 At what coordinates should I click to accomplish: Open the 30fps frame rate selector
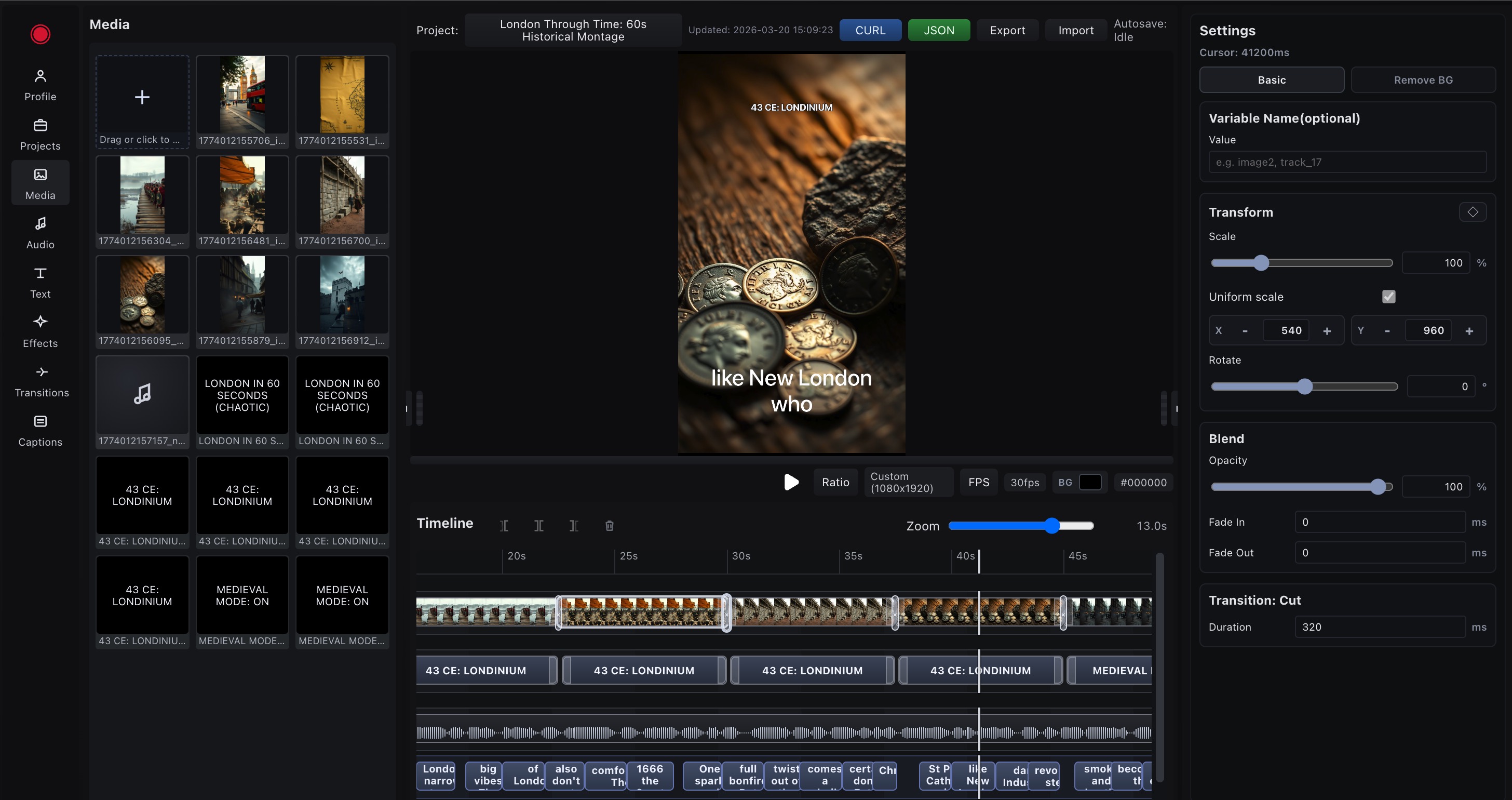[x=1025, y=482]
